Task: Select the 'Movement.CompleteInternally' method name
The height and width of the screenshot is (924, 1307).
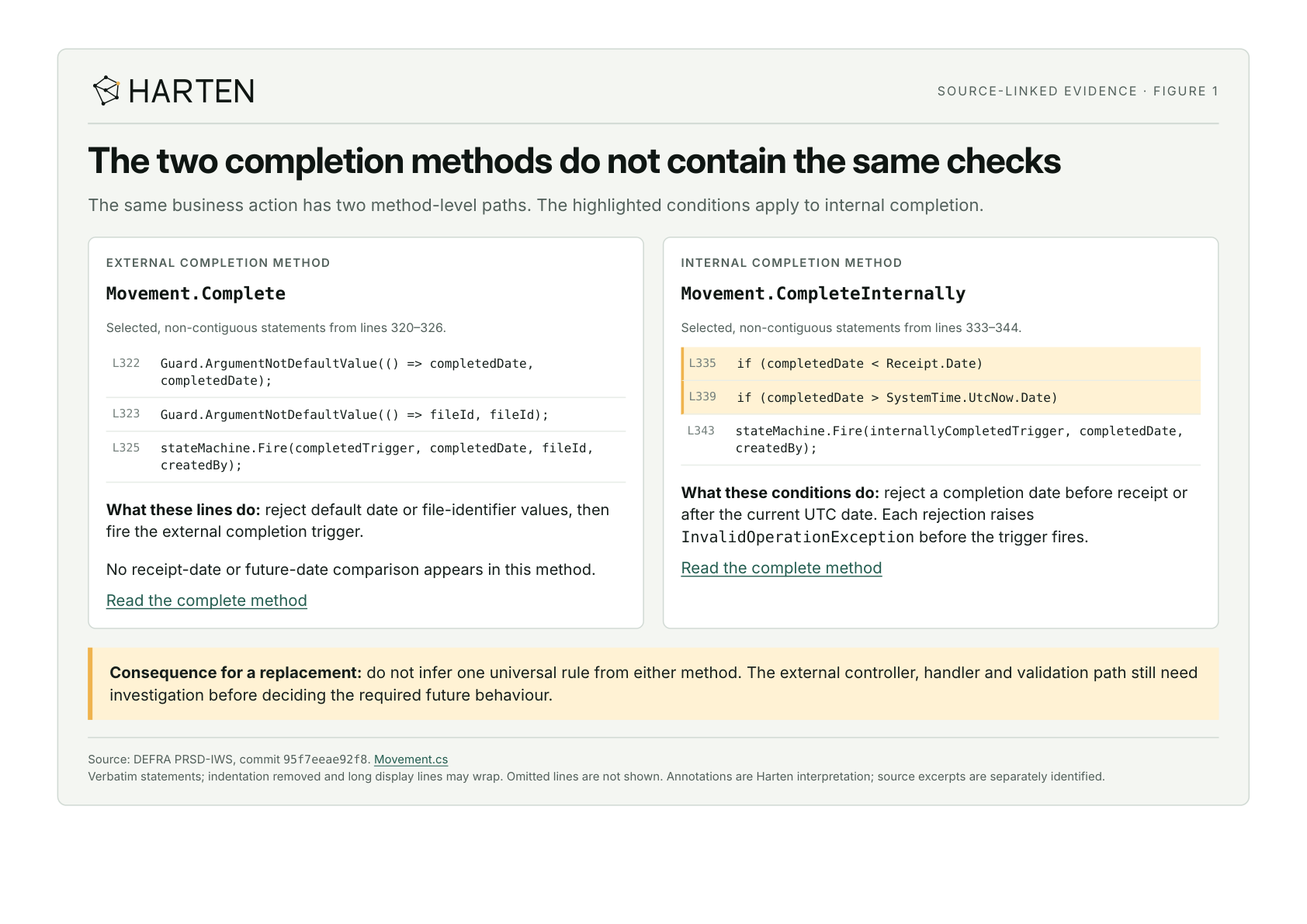Action: point(823,293)
